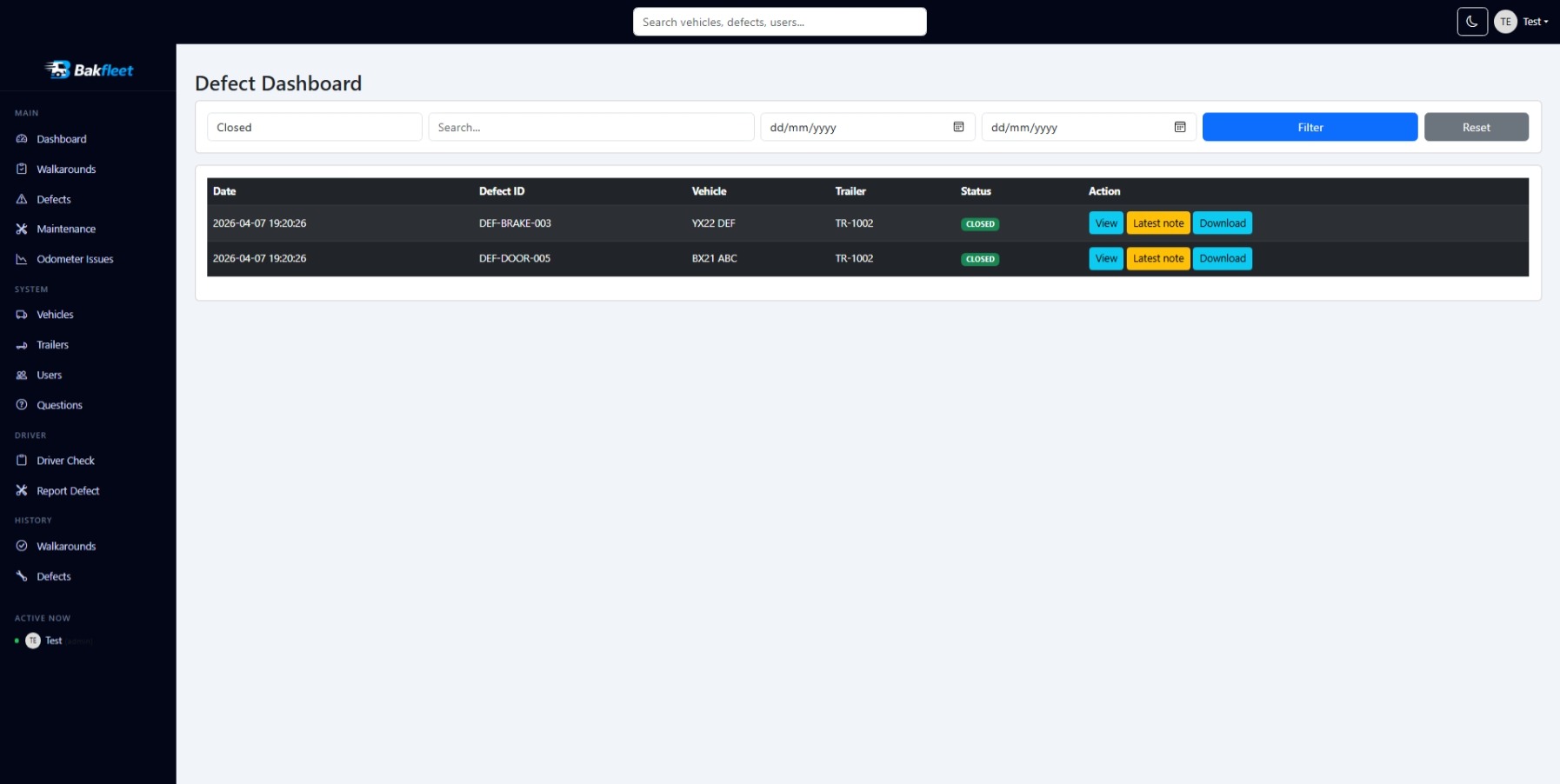1560x784 pixels.
Task: View defect DEF-BRAKE-003 details
Action: pos(1105,223)
